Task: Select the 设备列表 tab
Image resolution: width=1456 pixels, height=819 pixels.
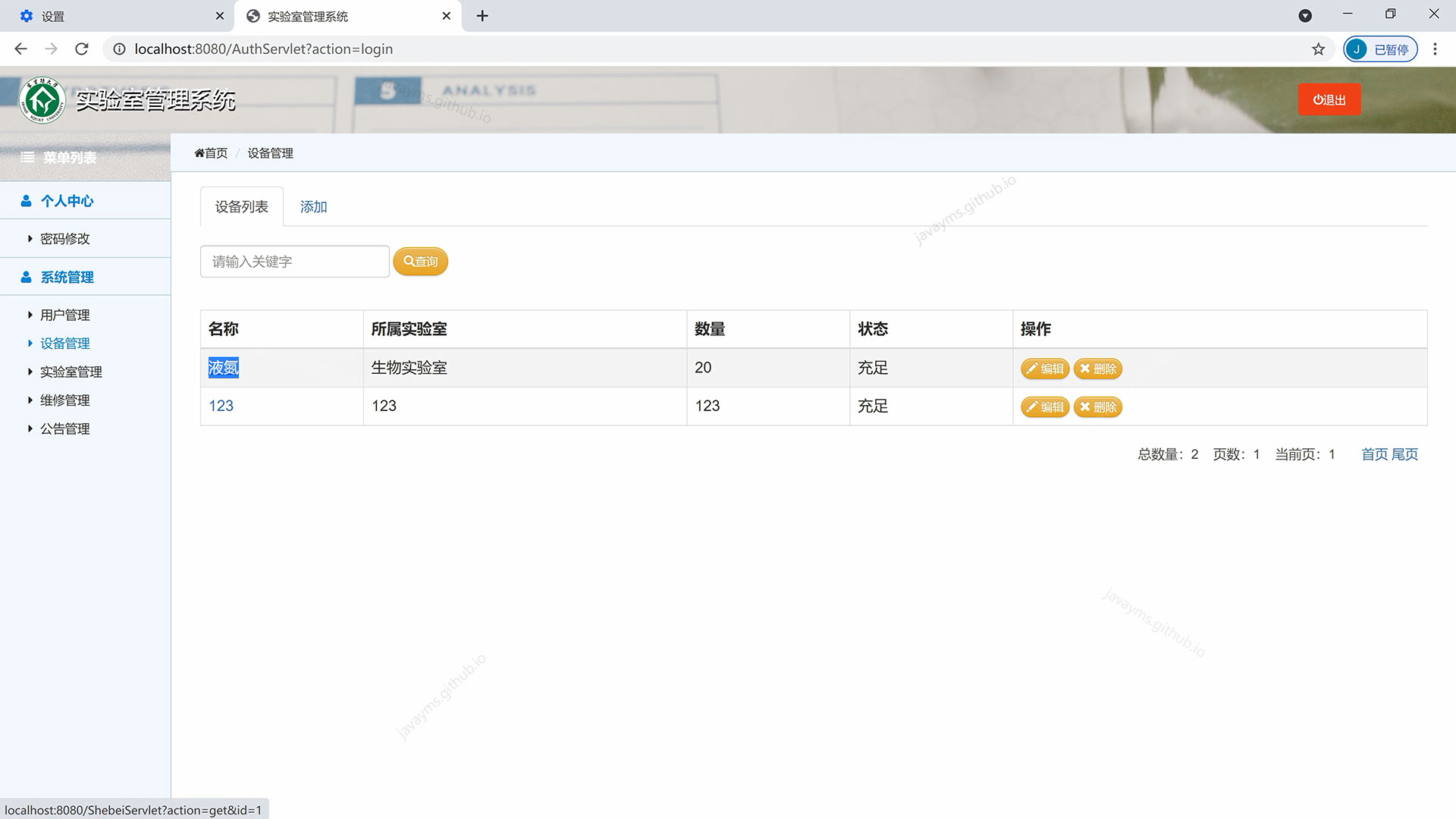Action: tap(241, 206)
